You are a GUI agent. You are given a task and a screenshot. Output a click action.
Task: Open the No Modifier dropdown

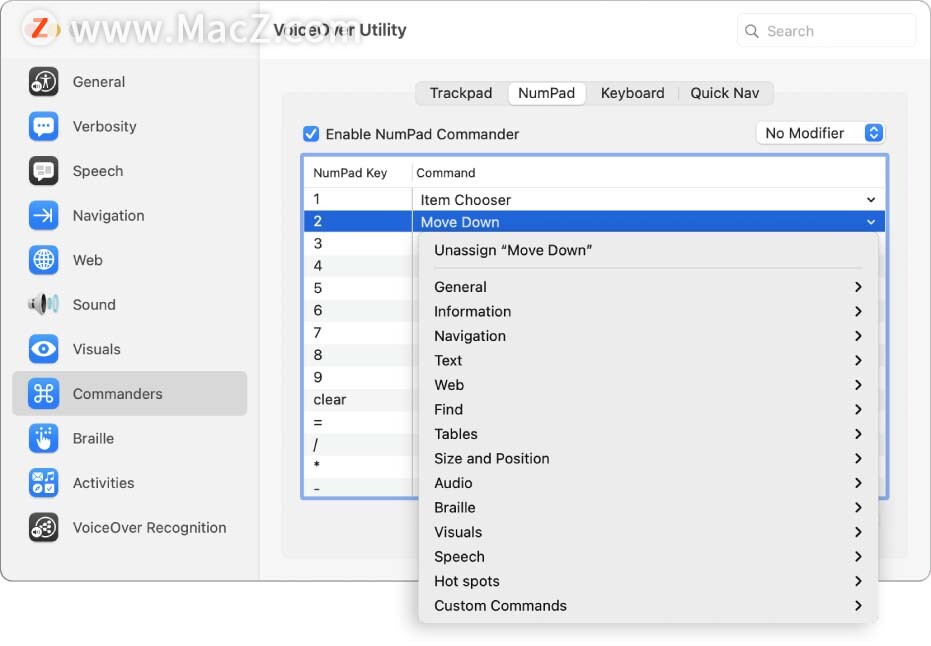(820, 133)
